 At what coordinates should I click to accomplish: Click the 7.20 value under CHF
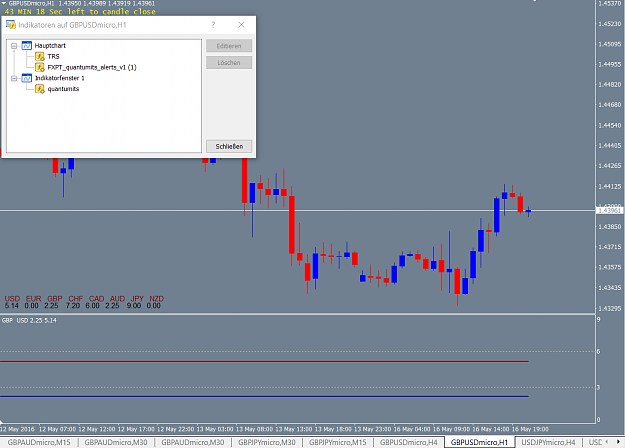[73, 306]
